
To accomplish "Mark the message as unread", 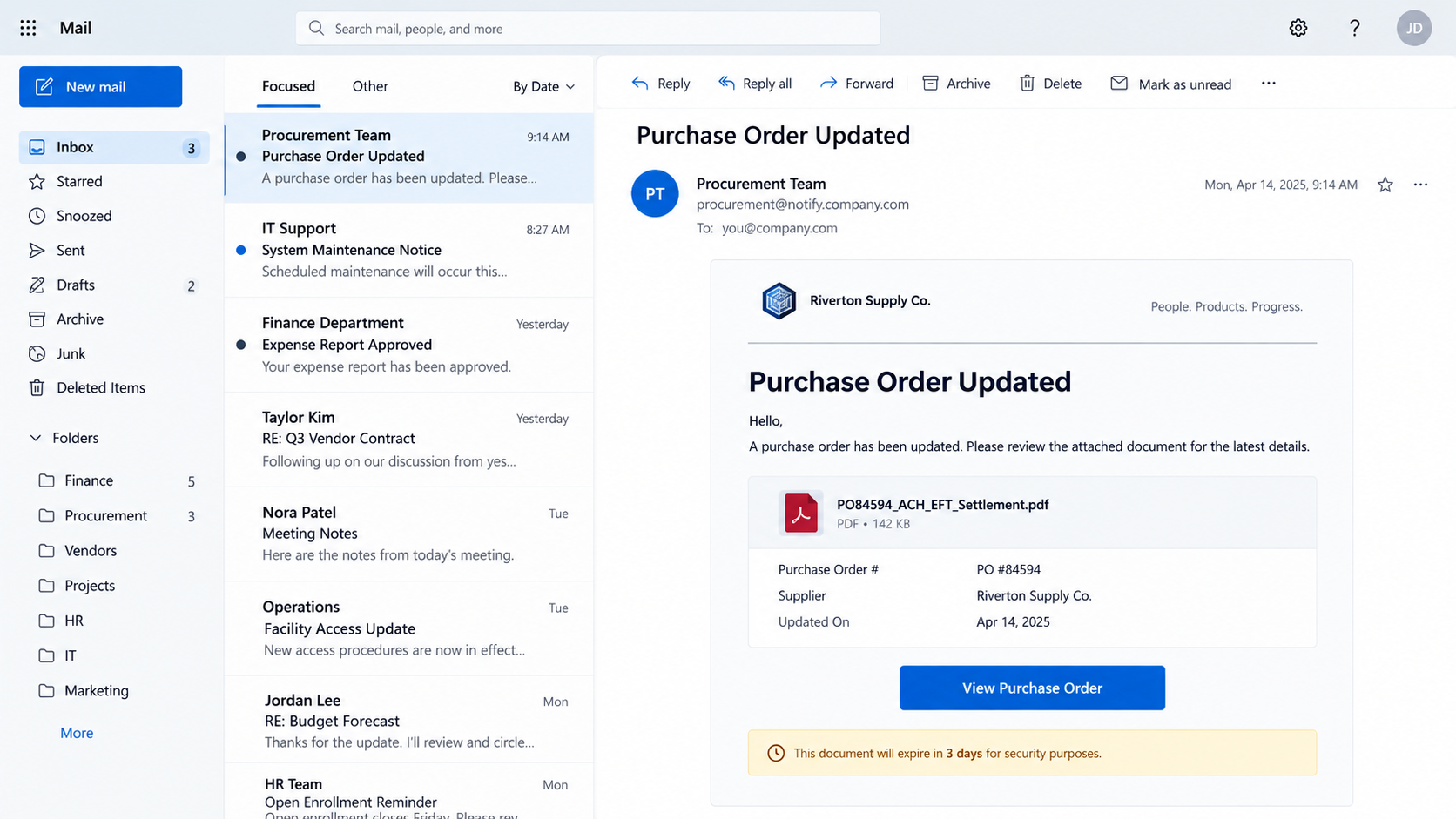I will pos(1171,84).
